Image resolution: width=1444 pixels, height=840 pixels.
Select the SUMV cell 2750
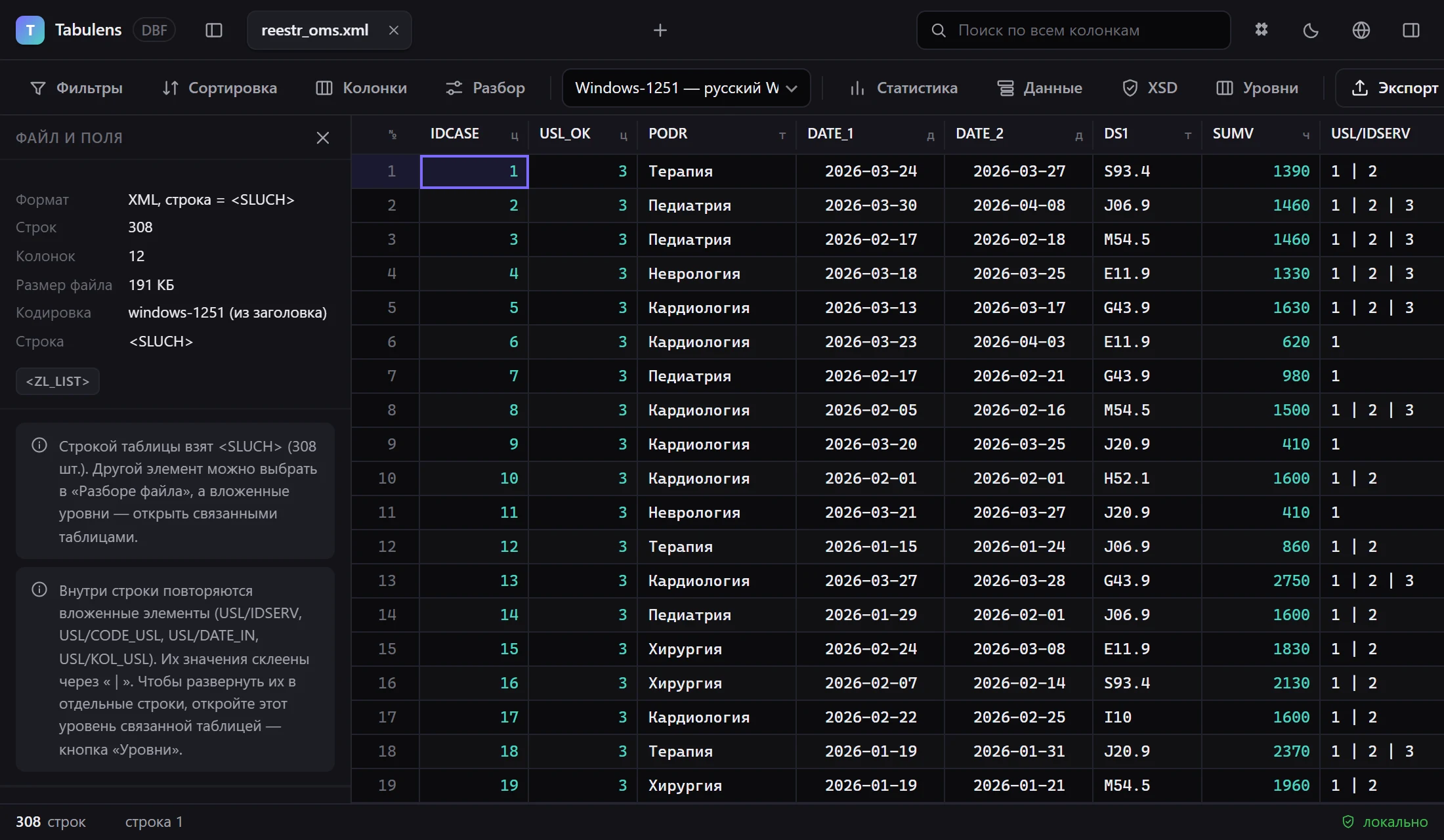tap(1261, 581)
